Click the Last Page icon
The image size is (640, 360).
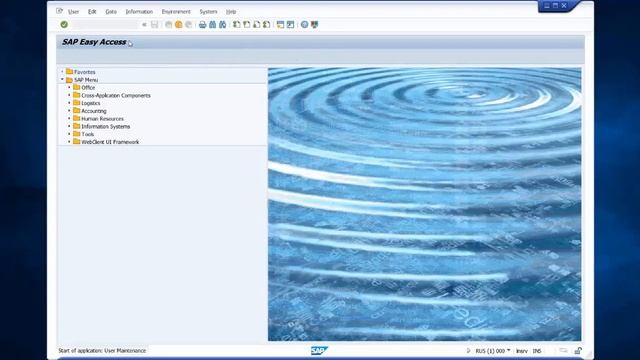(267, 24)
